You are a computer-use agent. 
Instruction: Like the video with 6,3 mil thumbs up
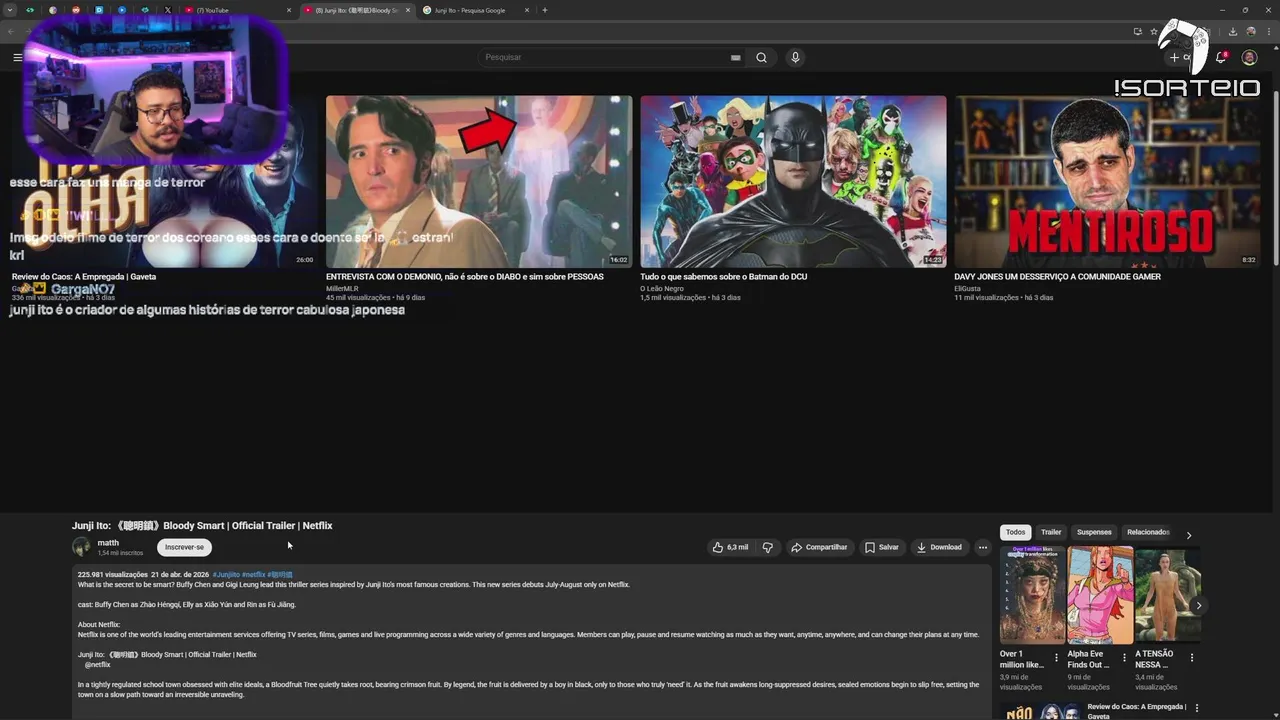730,547
